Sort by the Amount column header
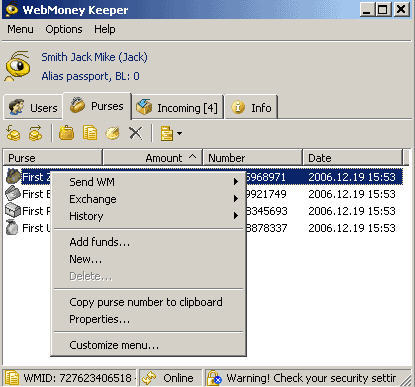The image size is (415, 387). [153, 158]
